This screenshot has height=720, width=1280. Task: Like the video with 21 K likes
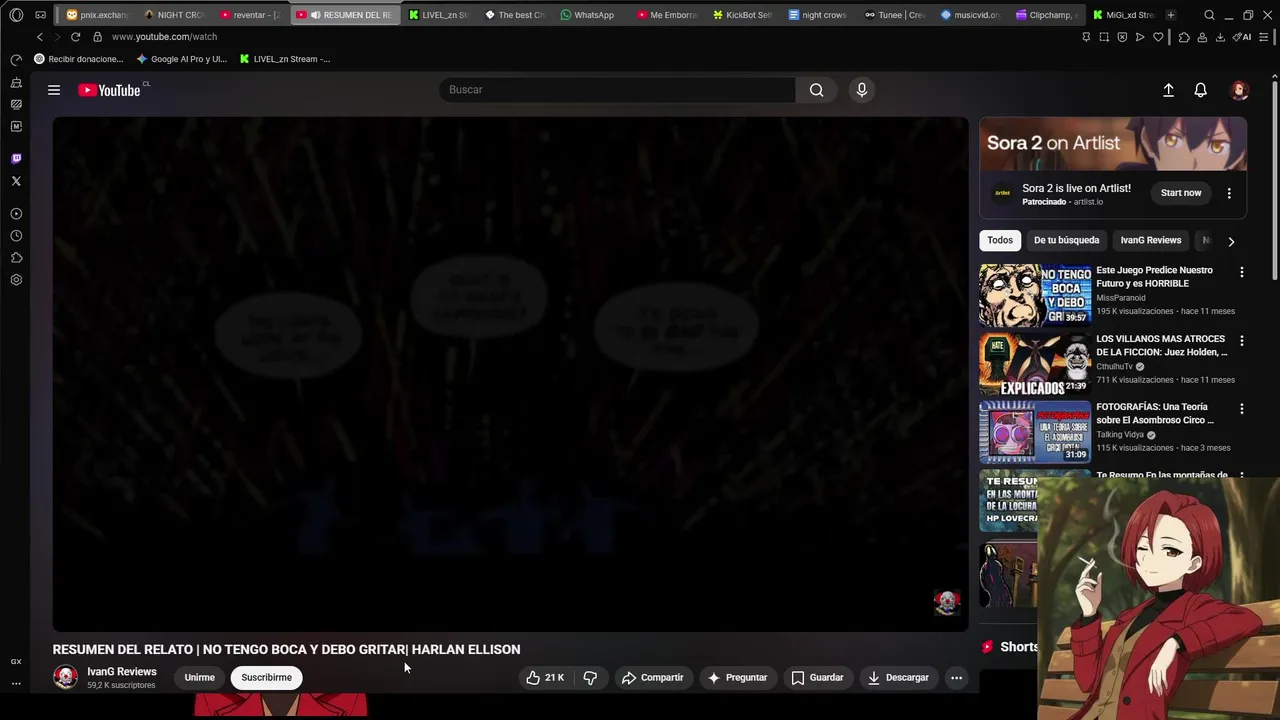[546, 678]
